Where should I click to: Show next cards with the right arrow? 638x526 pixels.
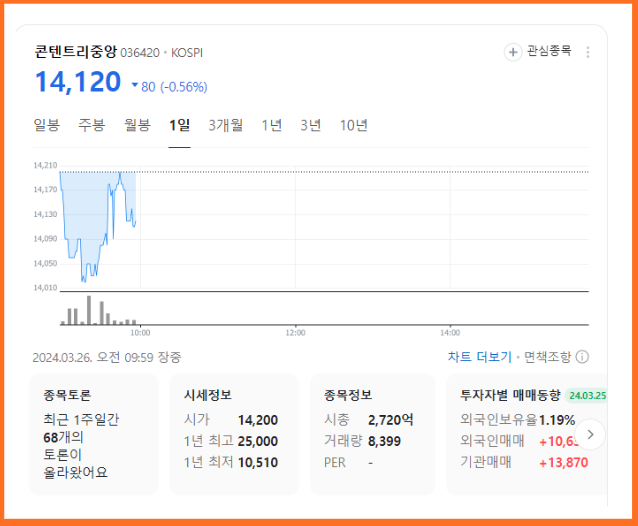click(x=590, y=434)
